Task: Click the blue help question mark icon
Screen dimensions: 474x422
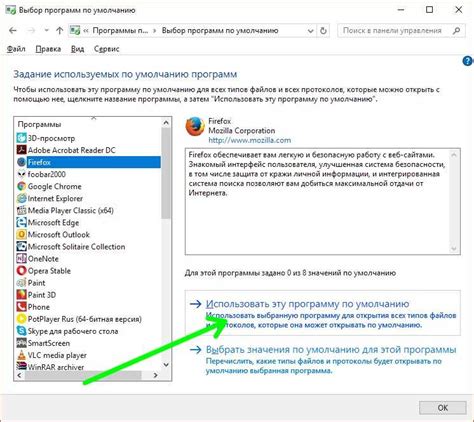Action: [x=468, y=61]
